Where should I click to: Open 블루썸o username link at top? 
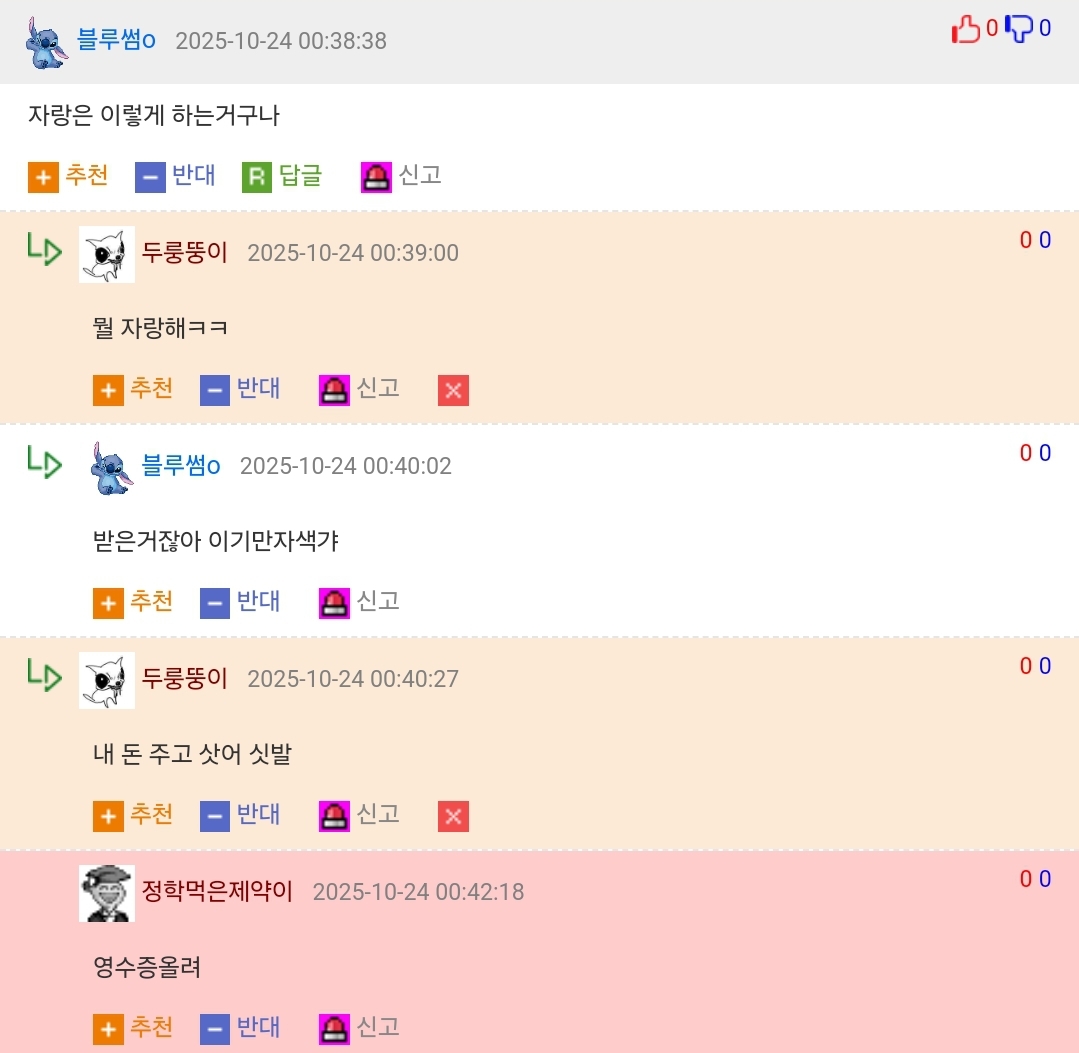pos(116,40)
